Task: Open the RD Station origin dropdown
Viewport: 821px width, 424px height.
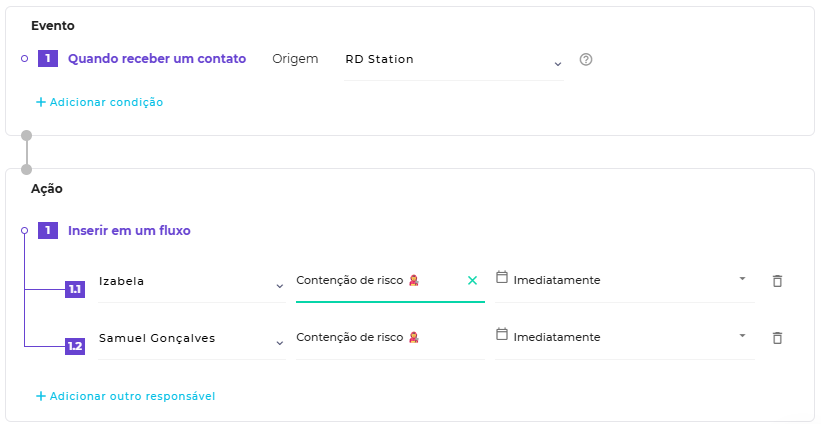Action: coord(557,65)
